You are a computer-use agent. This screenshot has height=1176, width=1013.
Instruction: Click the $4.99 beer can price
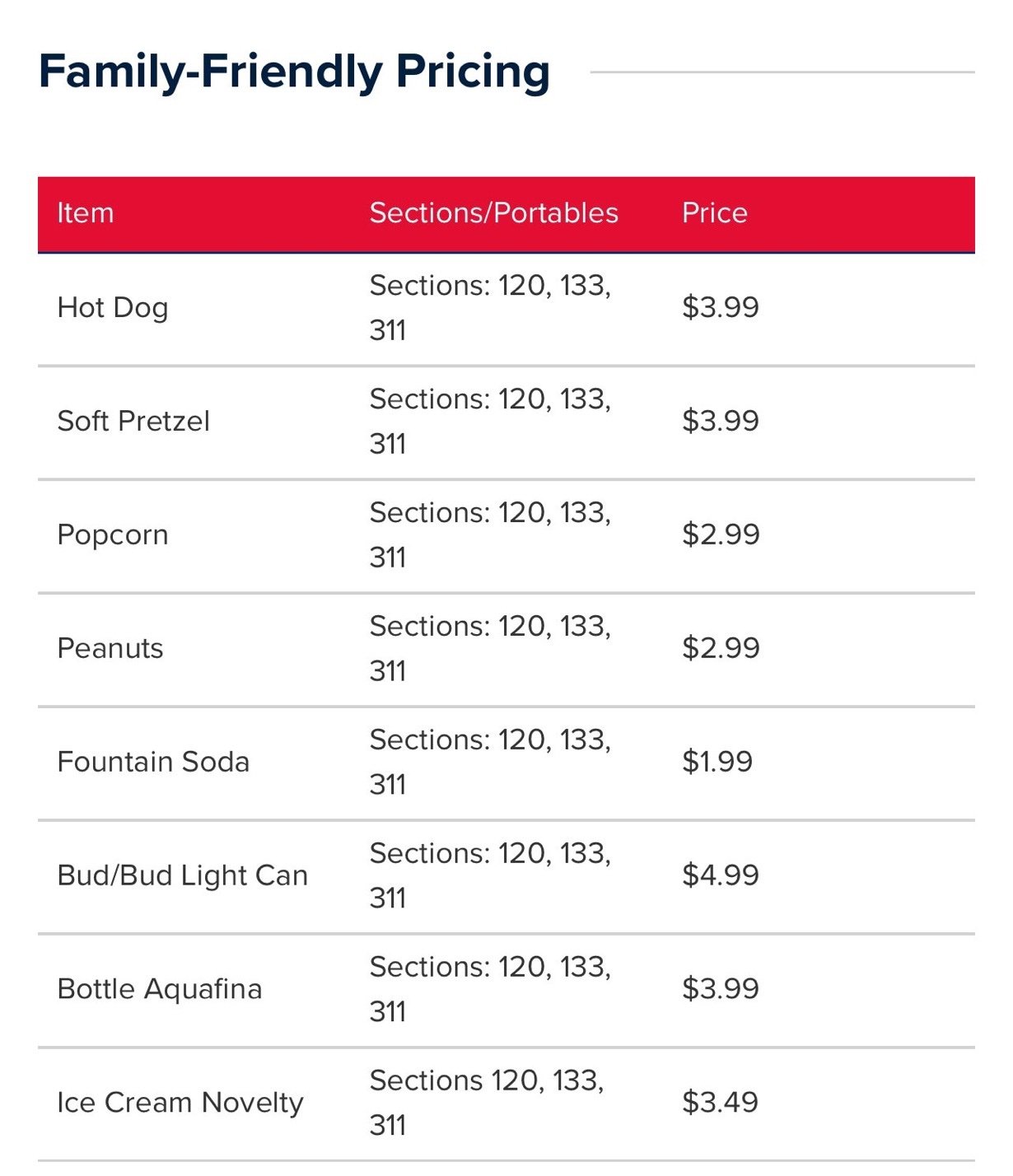coord(721,876)
